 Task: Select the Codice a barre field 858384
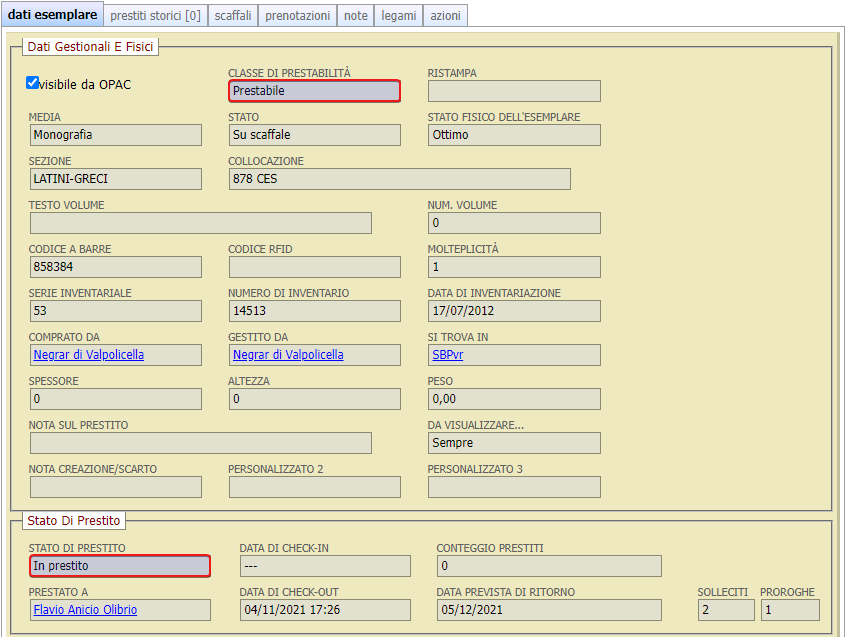tap(115, 267)
